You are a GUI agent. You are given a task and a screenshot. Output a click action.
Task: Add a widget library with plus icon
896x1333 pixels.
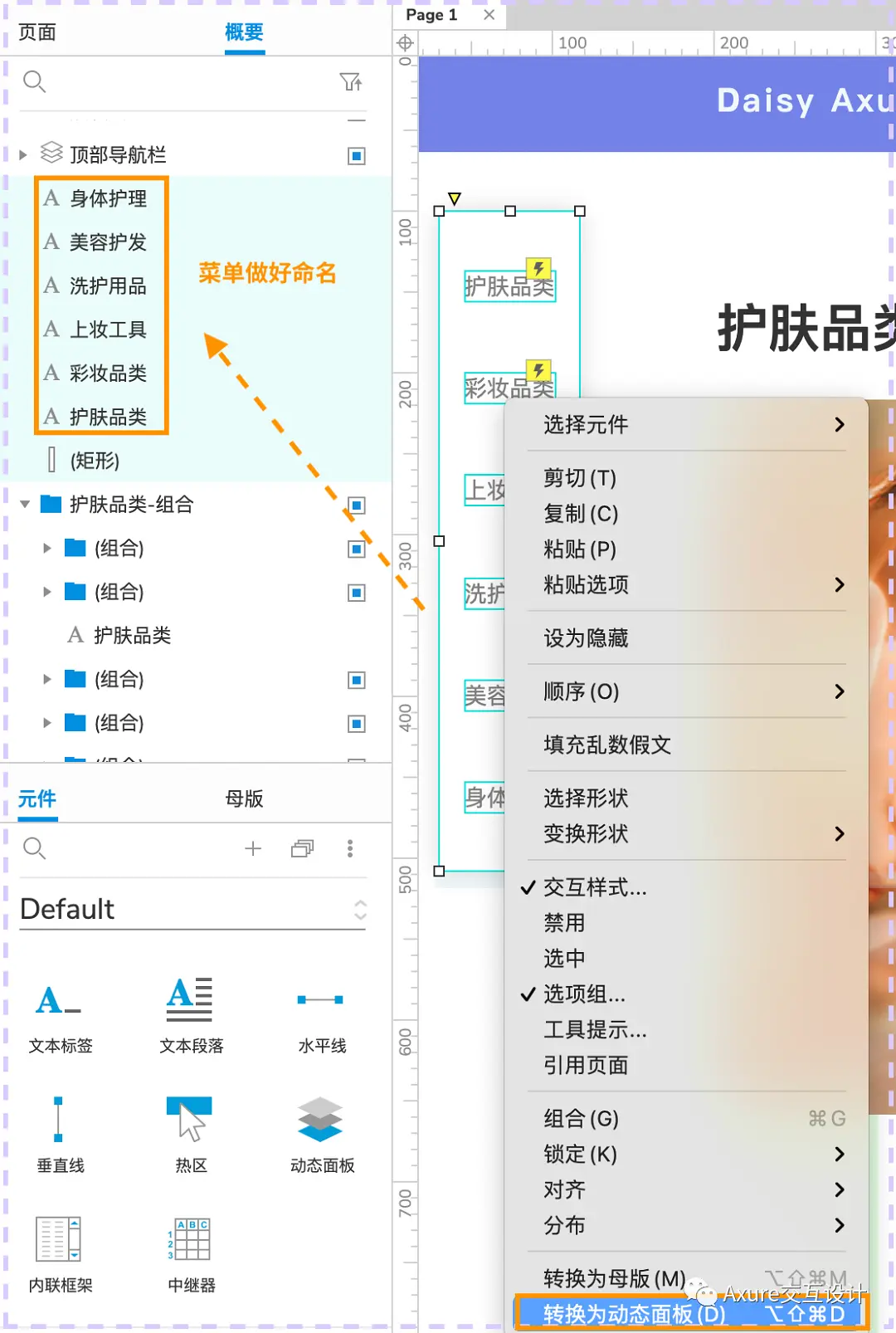tap(253, 848)
